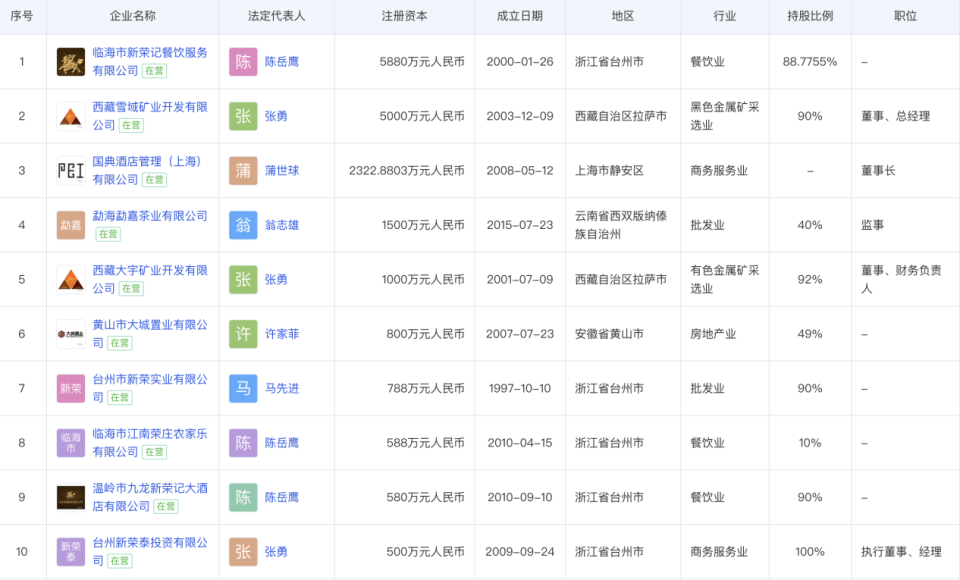This screenshot has width=960, height=580.
Task: Click the 西藏雪域矿业 triangle logo icon
Action: pyautogui.click(x=71, y=115)
